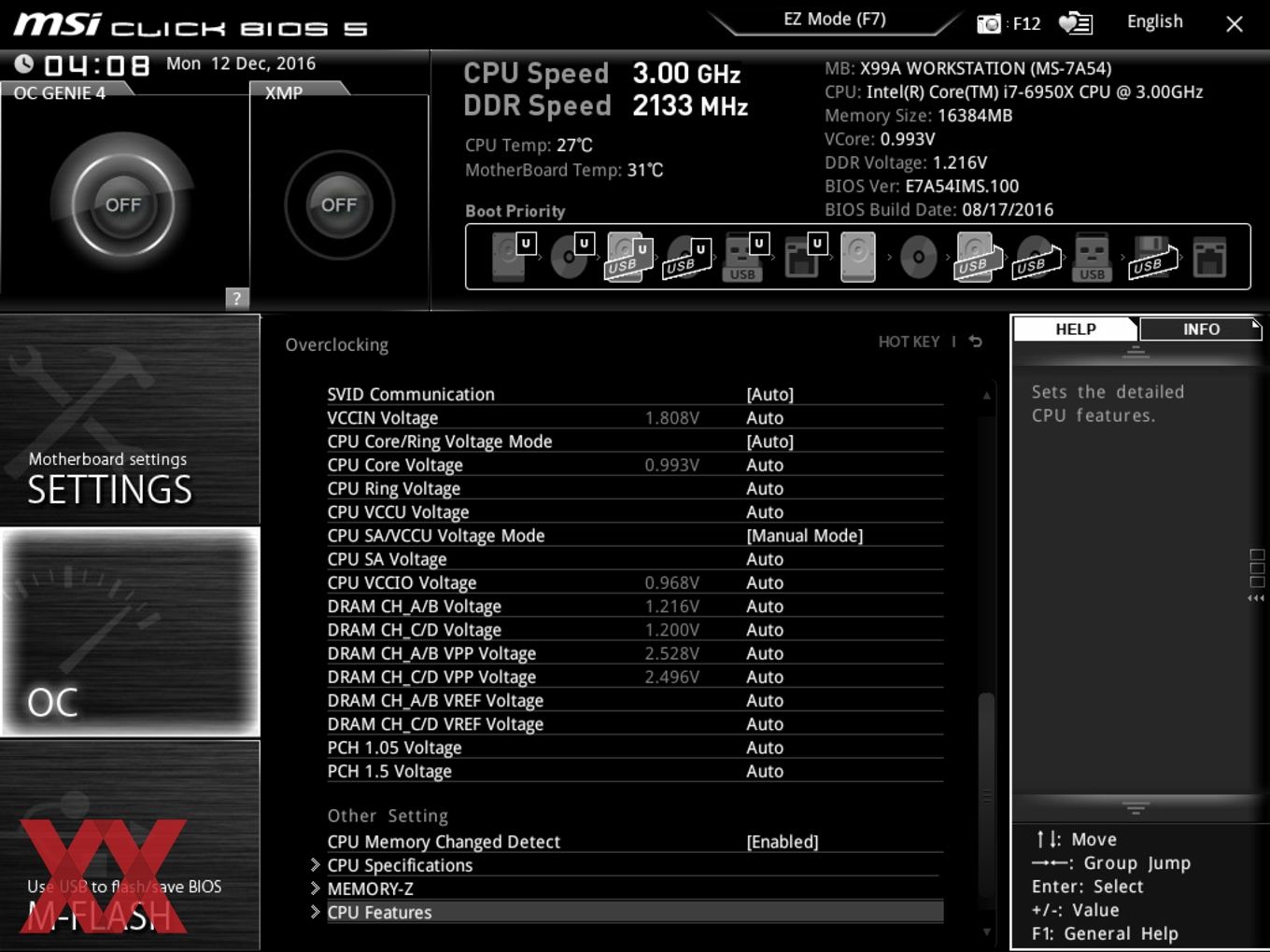Select the DRAM CH_C/D VPP Voltage row
The width and height of the screenshot is (1270, 952).
point(635,677)
